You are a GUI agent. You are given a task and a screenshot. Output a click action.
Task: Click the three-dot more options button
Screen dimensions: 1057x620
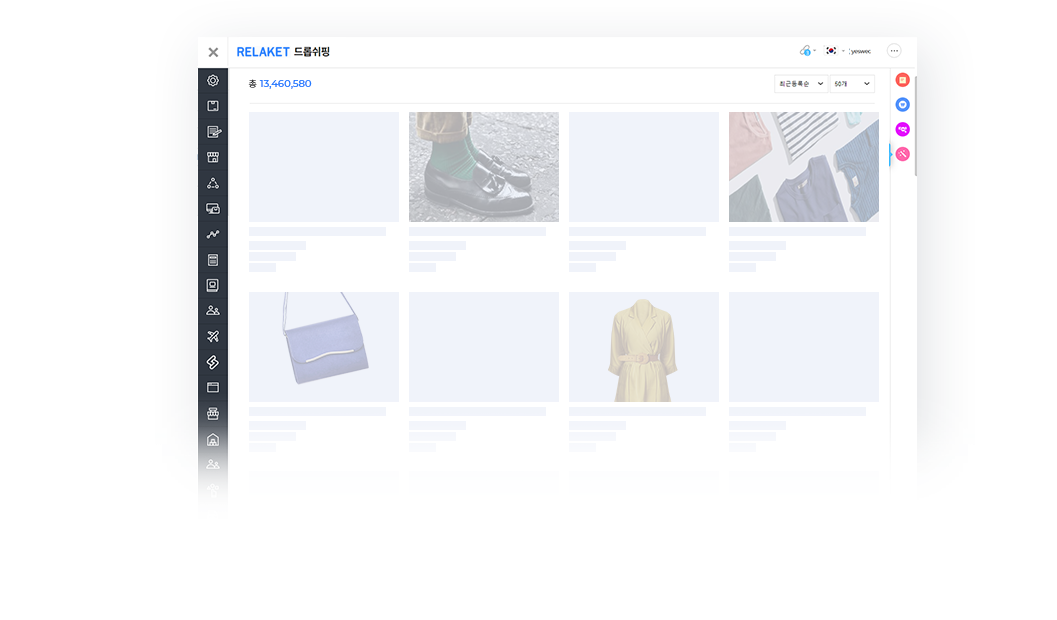pos(894,51)
